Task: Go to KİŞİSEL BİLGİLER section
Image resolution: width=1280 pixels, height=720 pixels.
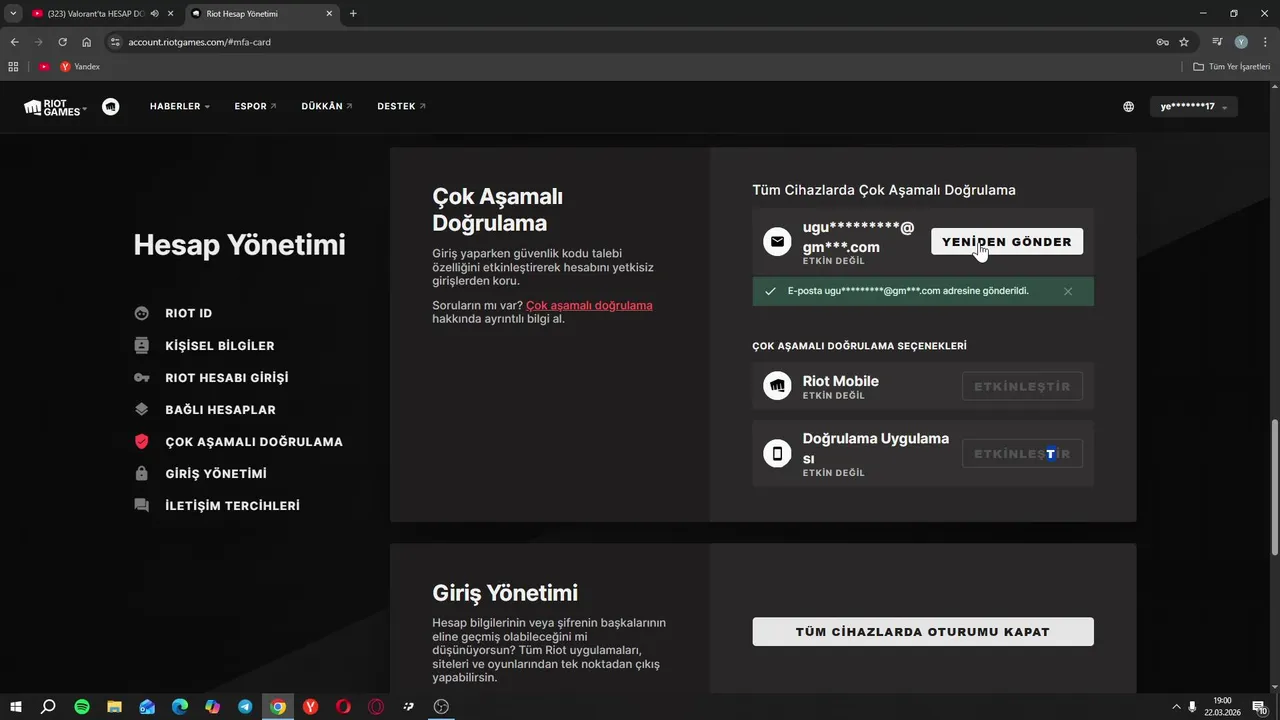Action: click(x=220, y=345)
